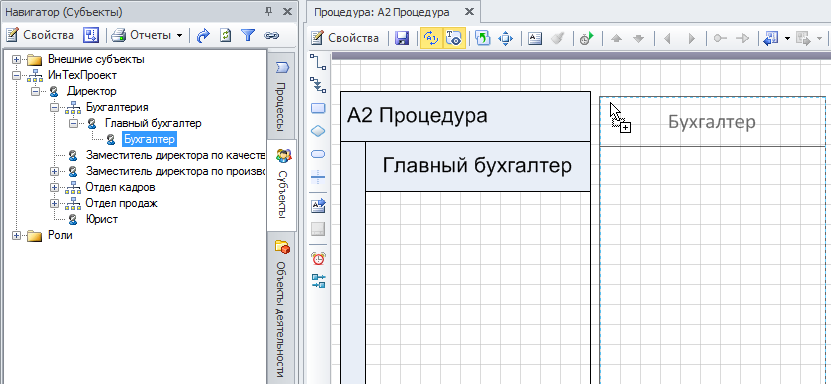Click the Главный бухгалтер lane header
The width and height of the screenshot is (831, 384).
pyautogui.click(x=478, y=166)
